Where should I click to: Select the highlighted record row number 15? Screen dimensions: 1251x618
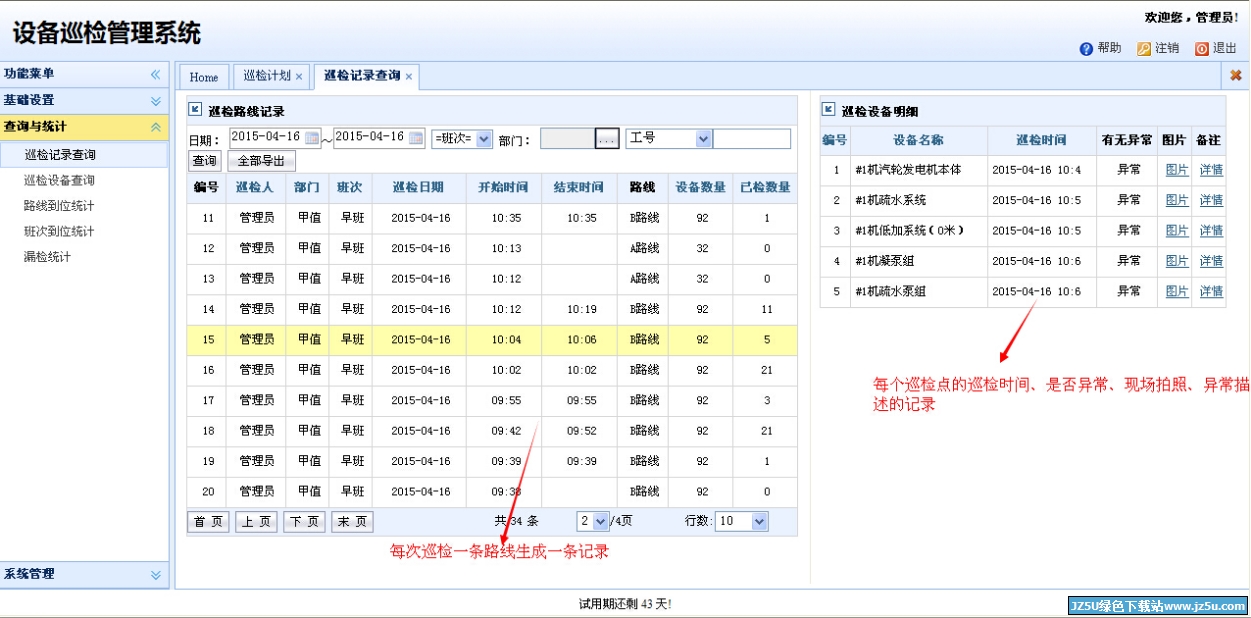click(492, 340)
